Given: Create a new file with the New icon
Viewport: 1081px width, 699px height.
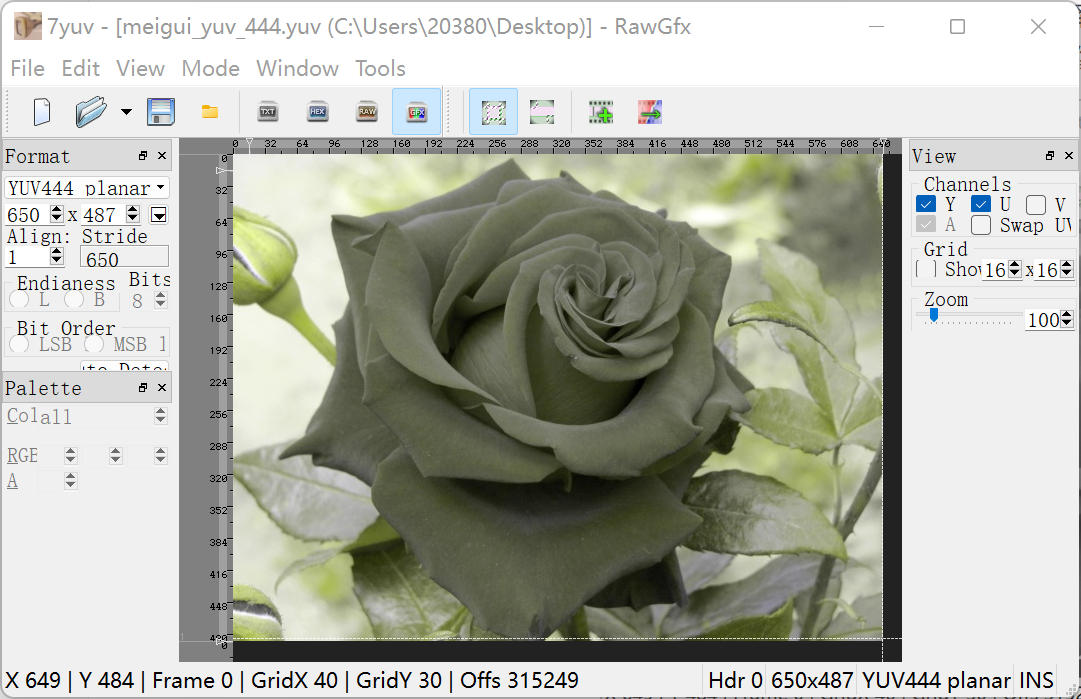Looking at the screenshot, I should click(x=40, y=111).
